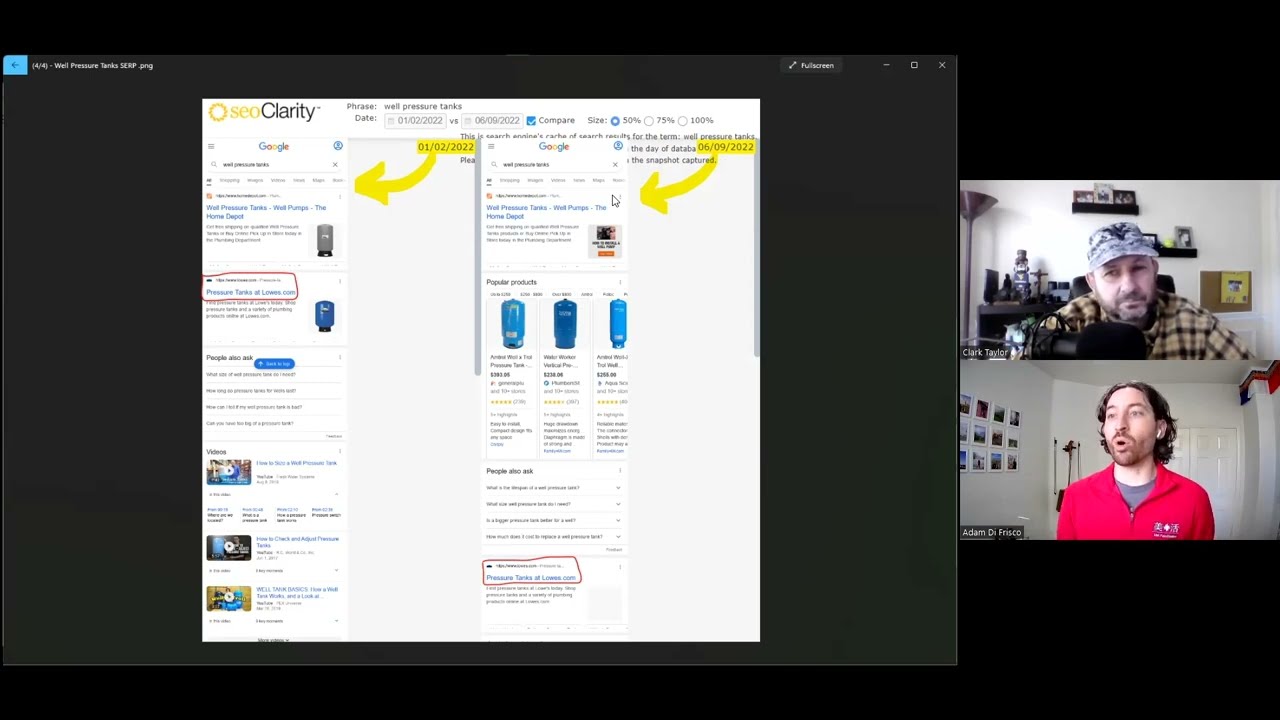Open the hamburger menu in the 01/02/2022 Google snapshot

(x=211, y=146)
